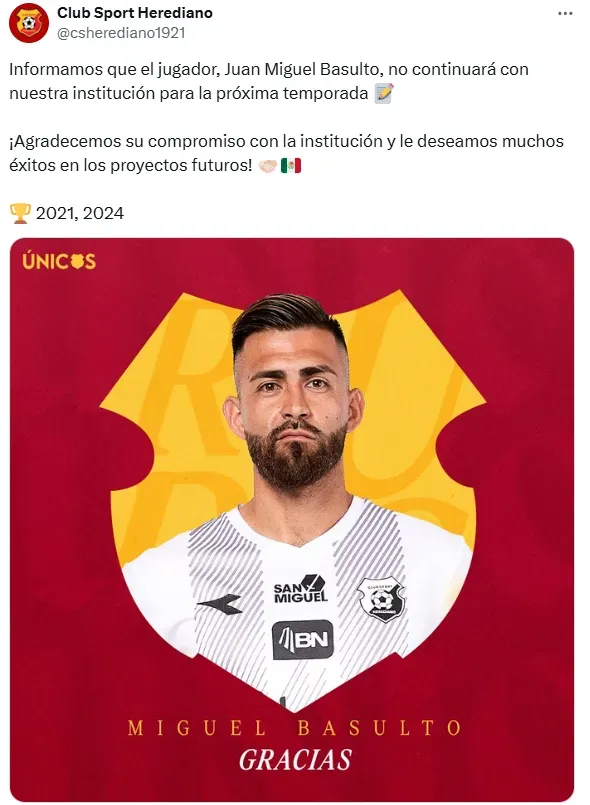Click the gold trophy emoji
Image resolution: width=590 pixels, height=805 pixels.
click(x=20, y=213)
